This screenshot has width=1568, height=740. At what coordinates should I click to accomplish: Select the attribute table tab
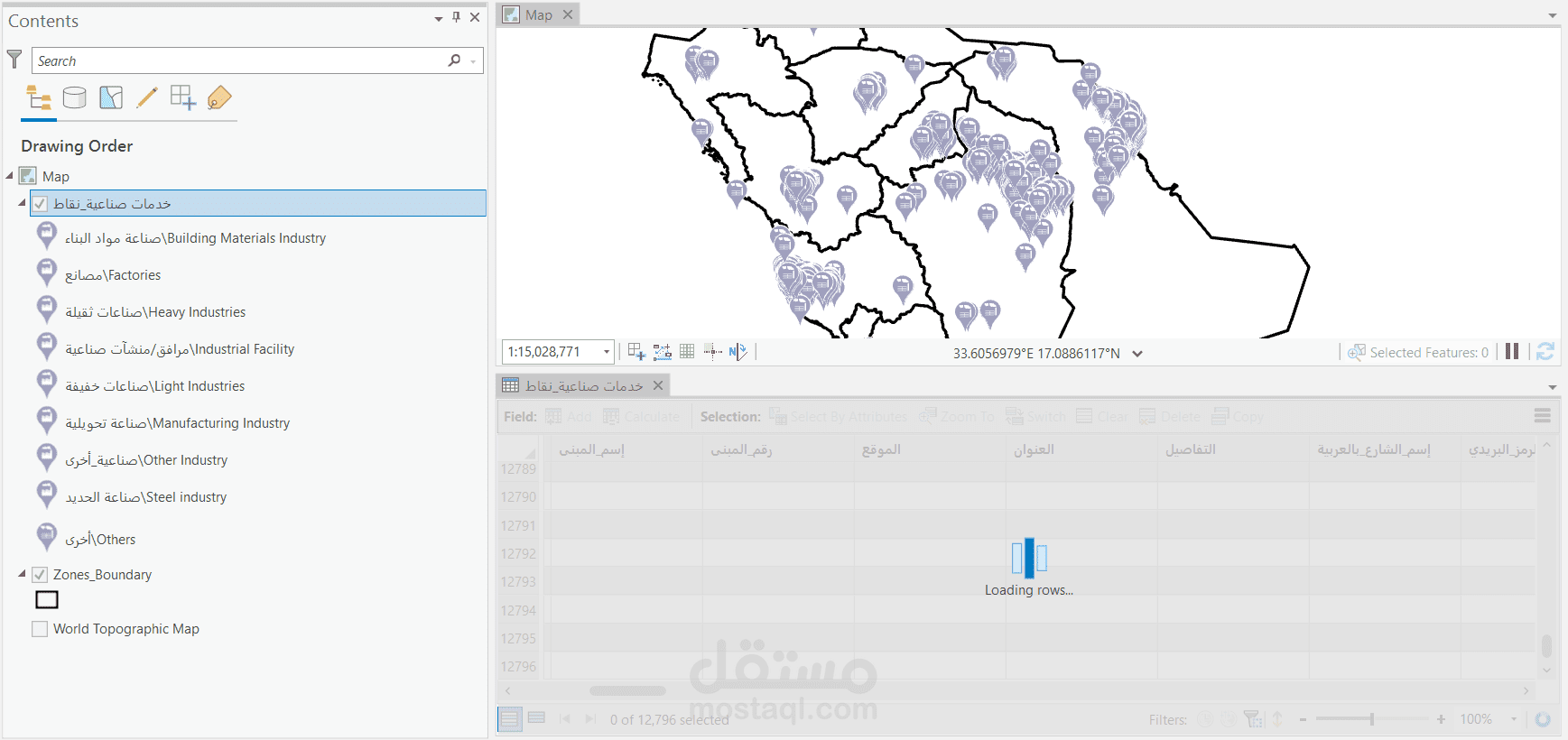tap(584, 385)
